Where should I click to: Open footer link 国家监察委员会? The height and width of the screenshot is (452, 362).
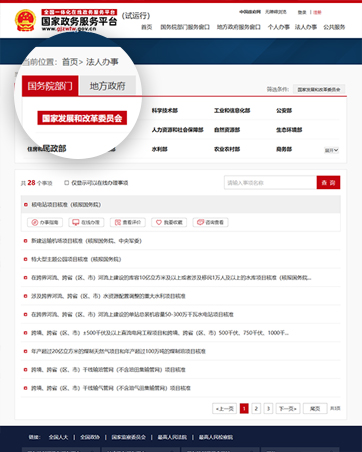(129, 437)
